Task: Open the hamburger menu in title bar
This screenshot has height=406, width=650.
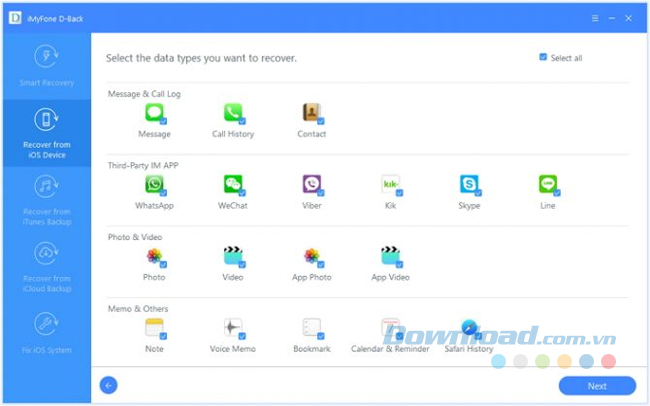Action: pyautogui.click(x=595, y=18)
